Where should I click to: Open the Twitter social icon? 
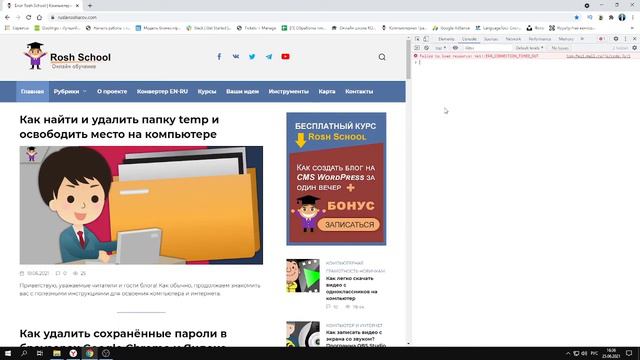click(x=252, y=57)
